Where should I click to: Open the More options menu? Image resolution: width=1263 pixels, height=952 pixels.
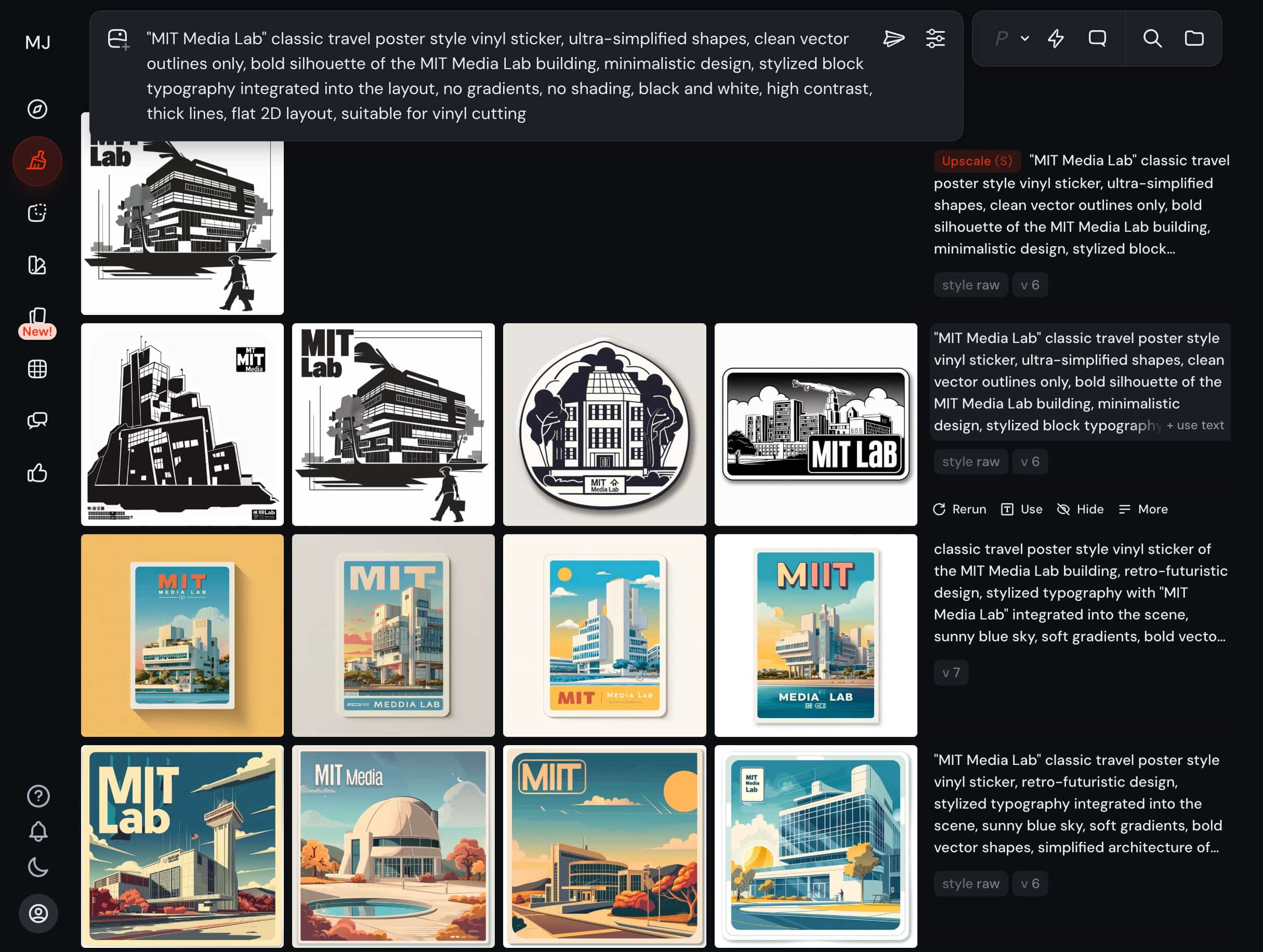point(1143,509)
